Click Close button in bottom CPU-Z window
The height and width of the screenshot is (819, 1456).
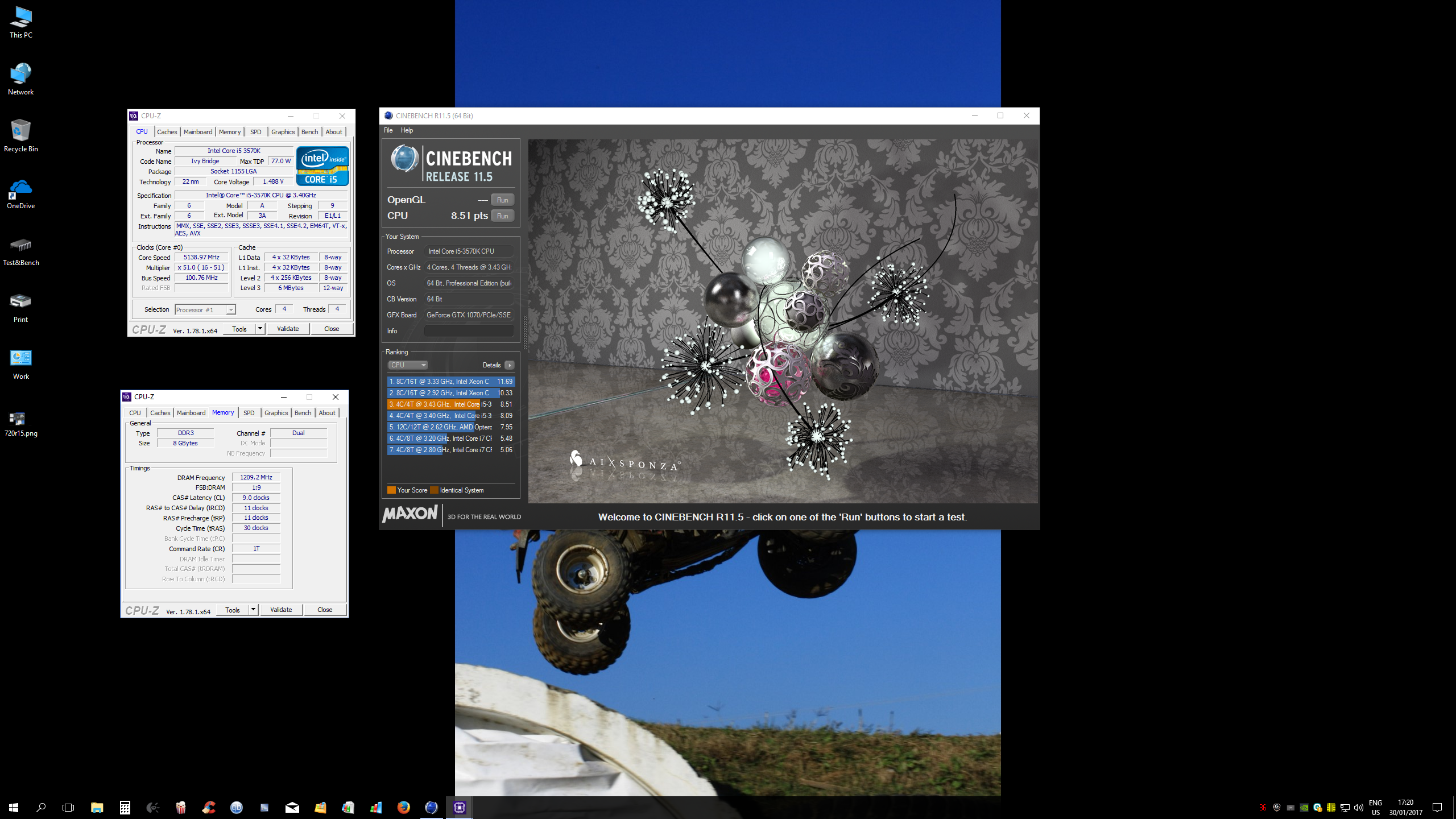pos(325,610)
